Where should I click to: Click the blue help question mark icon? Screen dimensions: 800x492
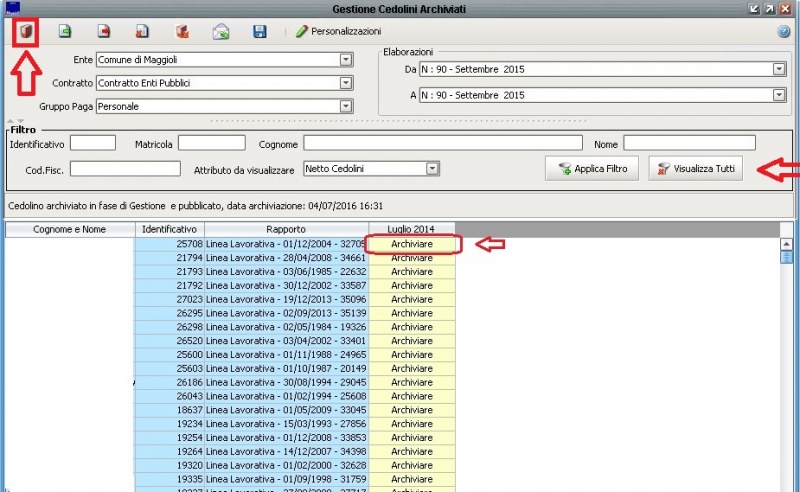[784, 32]
